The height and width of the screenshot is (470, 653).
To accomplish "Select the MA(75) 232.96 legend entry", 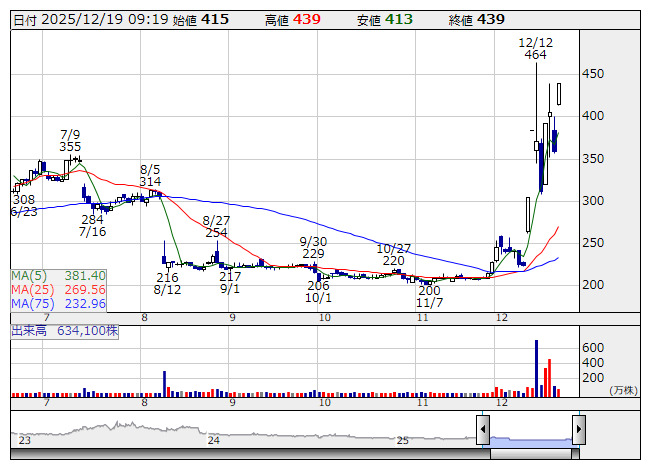I will tap(58, 304).
